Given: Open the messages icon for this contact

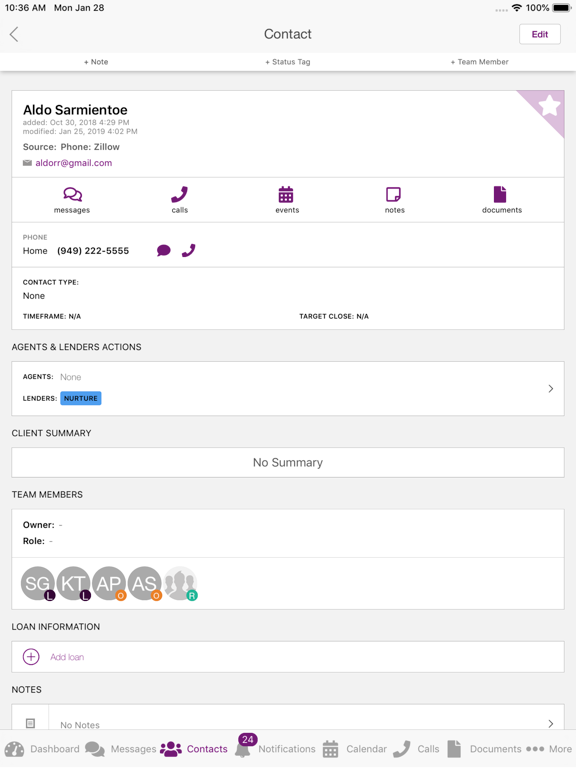Looking at the screenshot, I should tap(72, 194).
